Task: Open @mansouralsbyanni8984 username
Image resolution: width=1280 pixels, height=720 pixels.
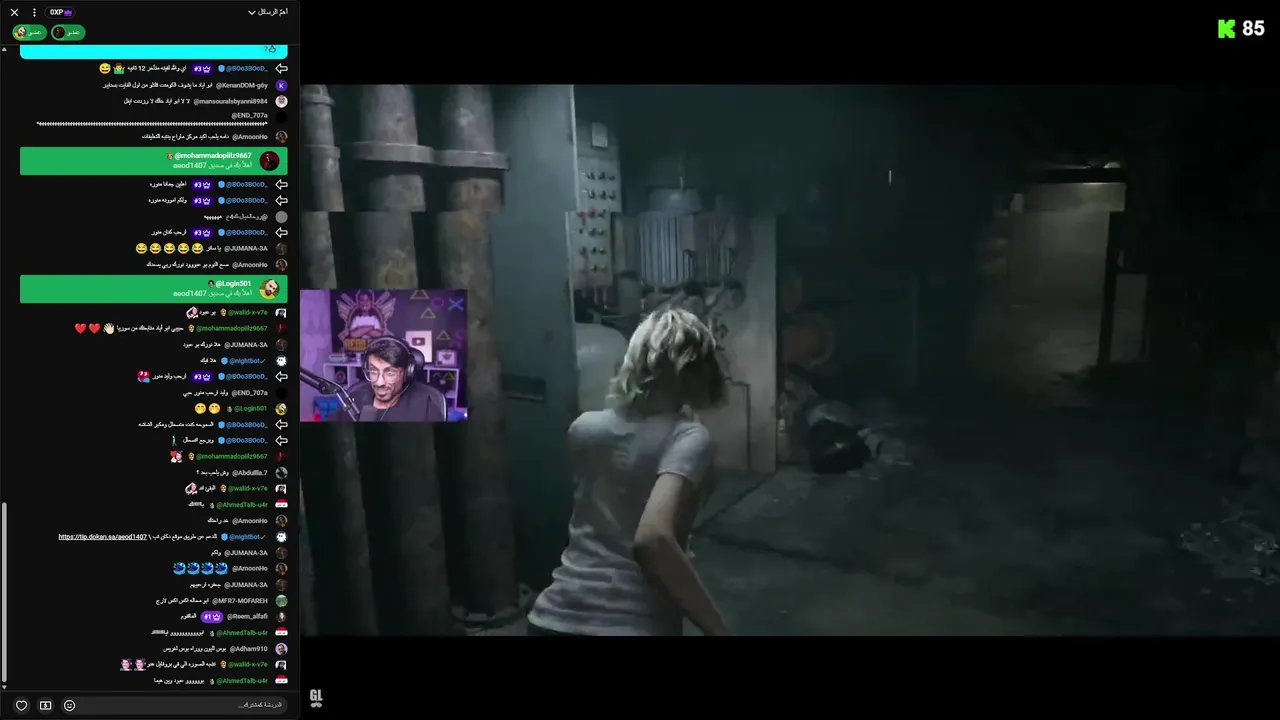Action: pyautogui.click(x=231, y=101)
